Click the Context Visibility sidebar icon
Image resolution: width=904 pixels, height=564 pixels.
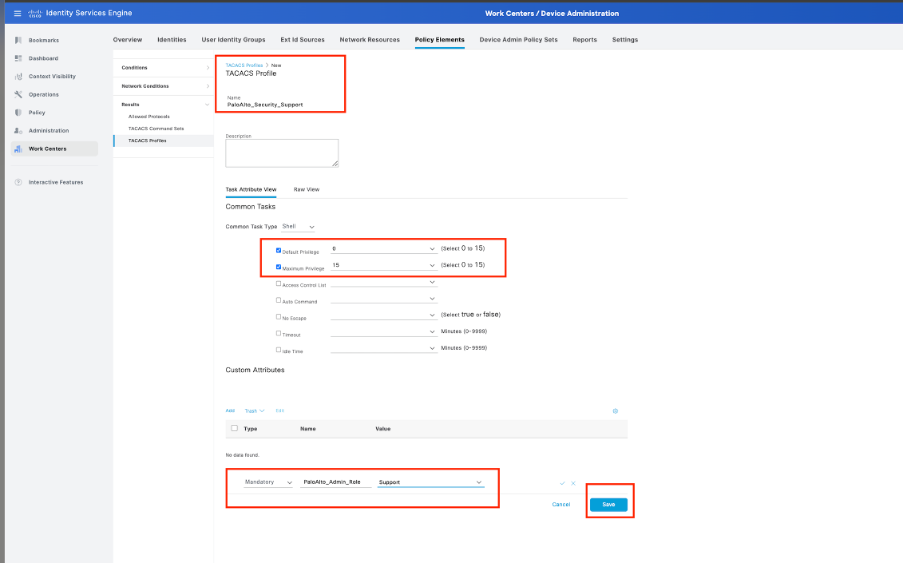pos(18,76)
